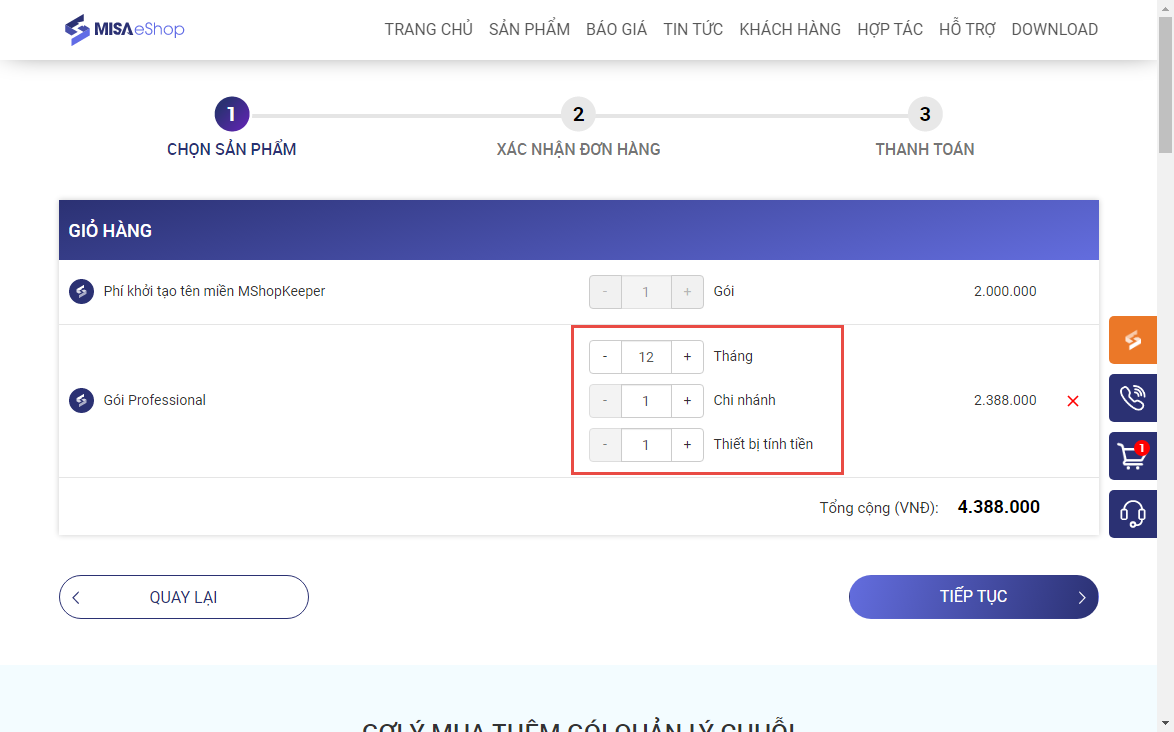Select step 3 circle Thanh toán

925,114
